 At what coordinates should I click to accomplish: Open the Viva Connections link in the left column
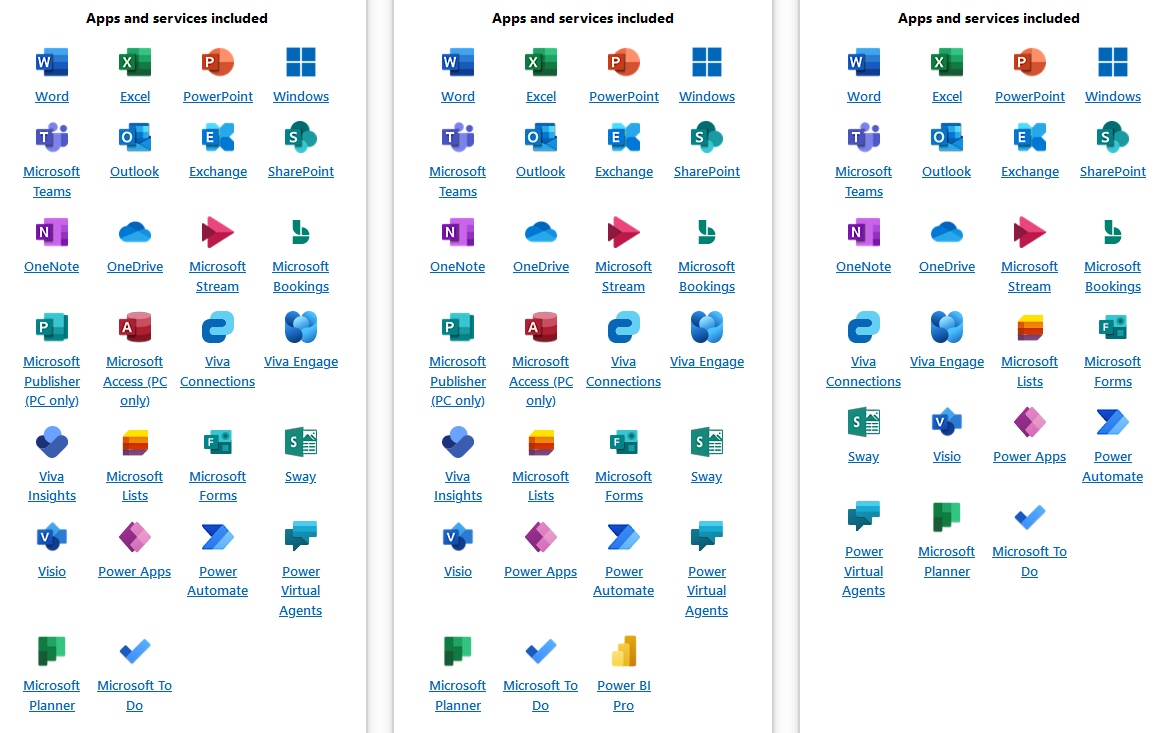pyautogui.click(x=218, y=371)
